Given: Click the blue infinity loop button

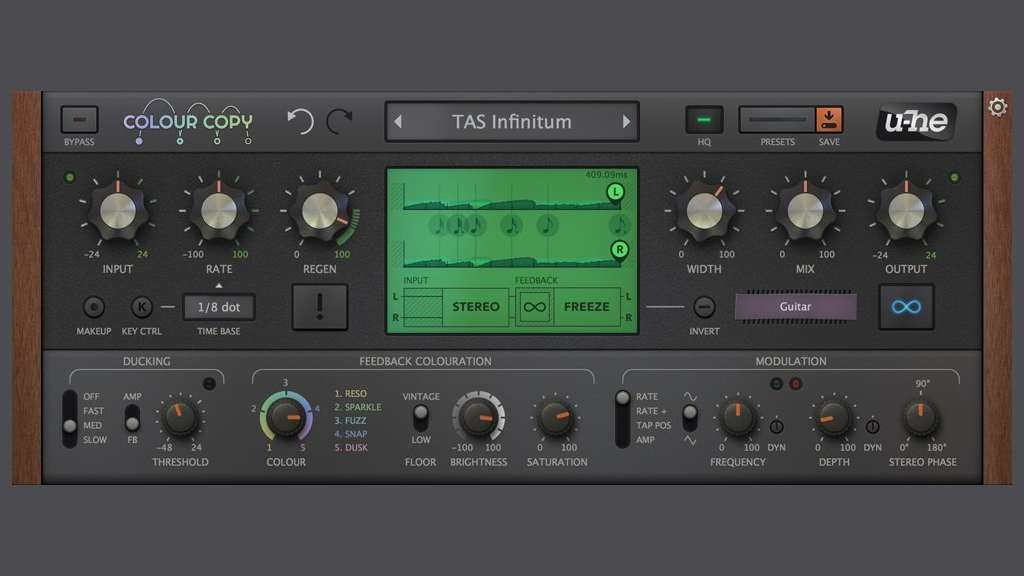Looking at the screenshot, I should coord(906,307).
